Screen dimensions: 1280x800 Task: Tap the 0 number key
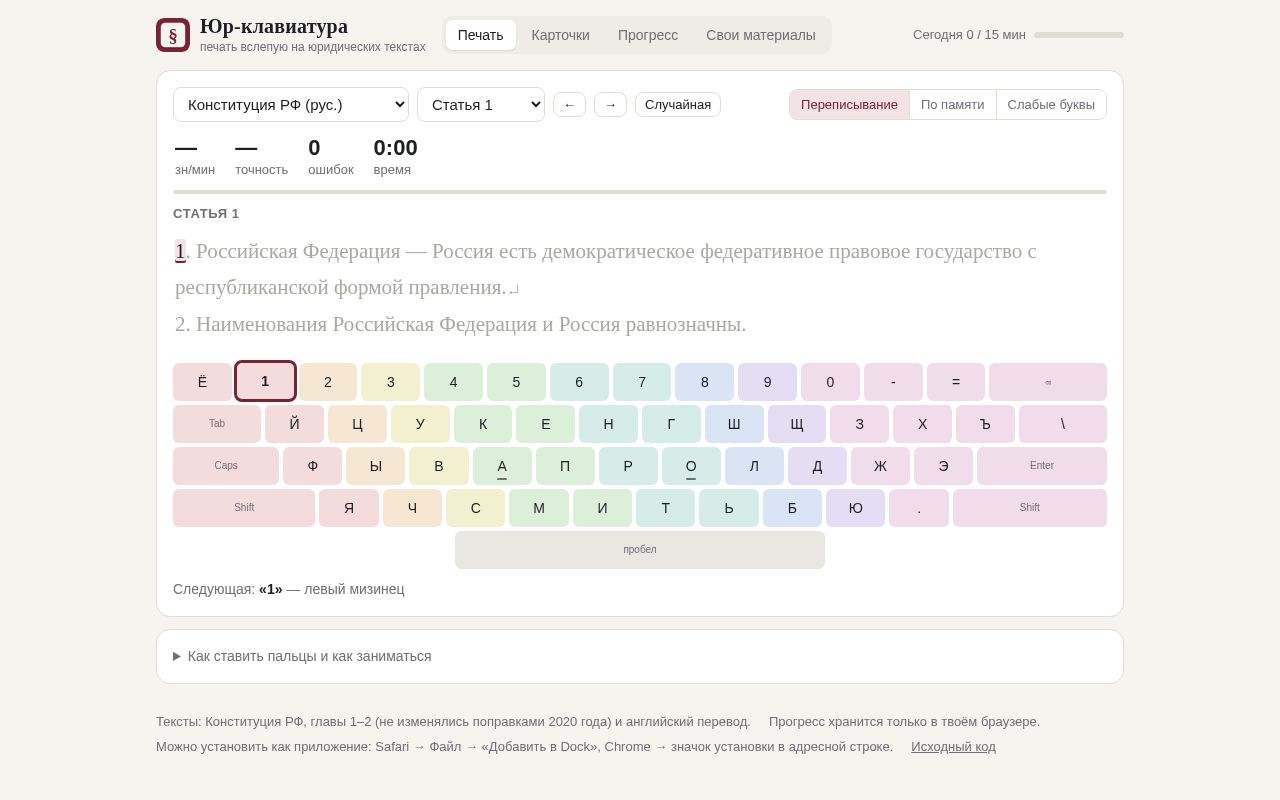[x=830, y=382]
